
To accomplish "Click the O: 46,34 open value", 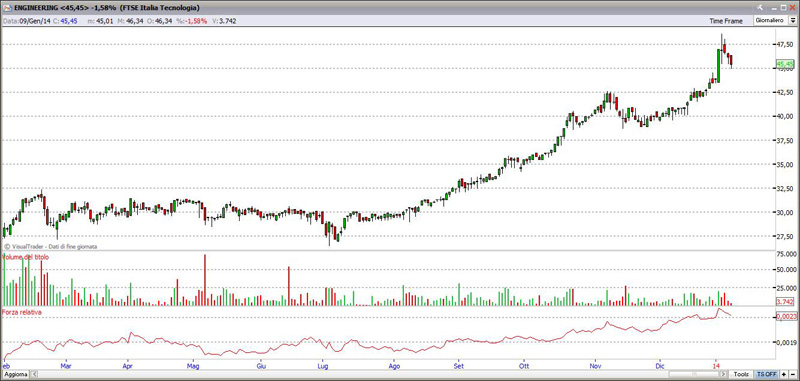I will click(159, 21).
